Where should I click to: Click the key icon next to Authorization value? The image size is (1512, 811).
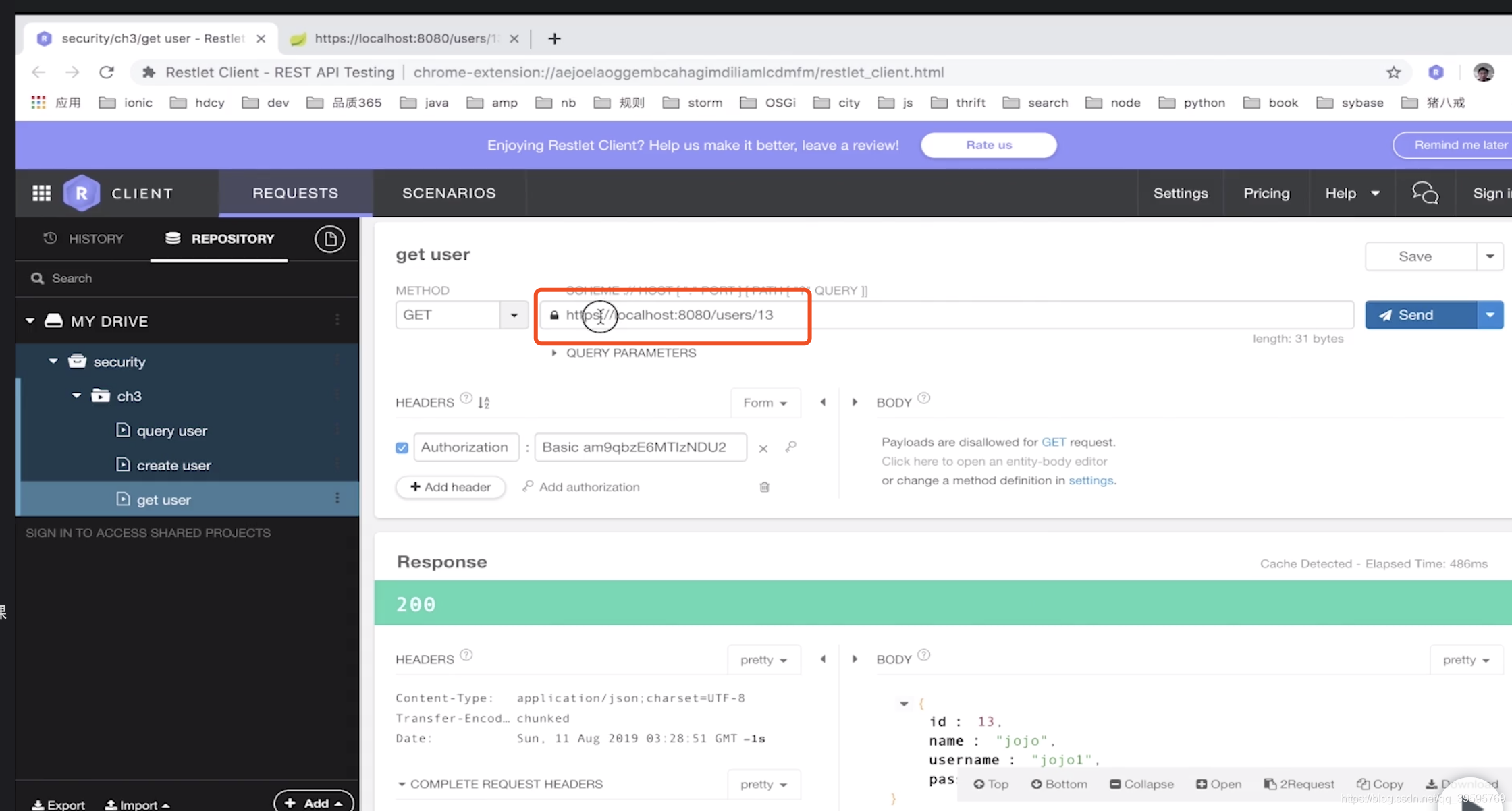coord(791,447)
